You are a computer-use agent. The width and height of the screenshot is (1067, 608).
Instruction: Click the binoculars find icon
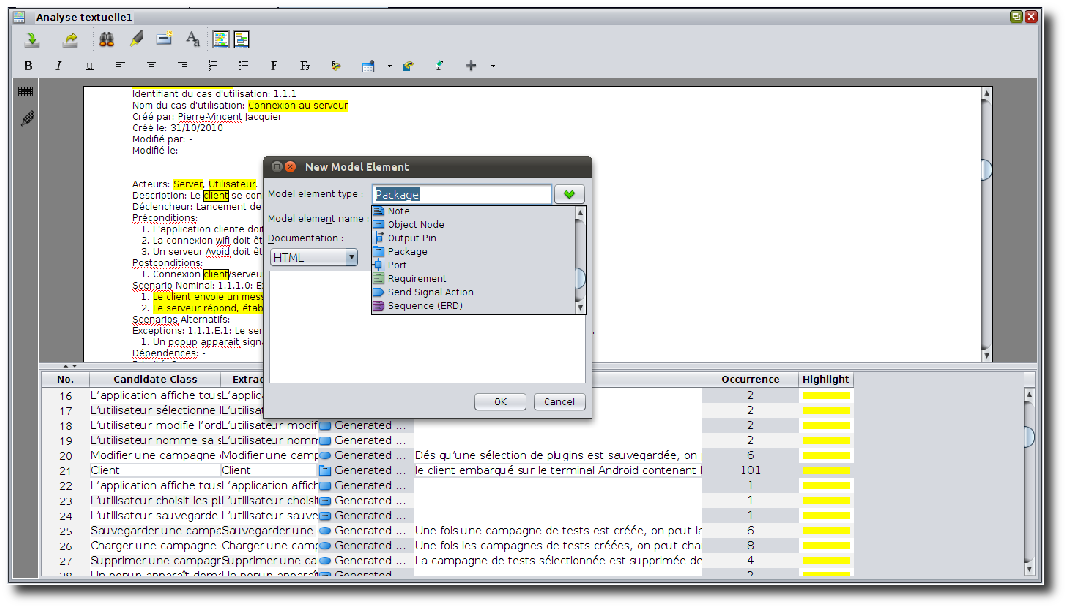pyautogui.click(x=105, y=40)
